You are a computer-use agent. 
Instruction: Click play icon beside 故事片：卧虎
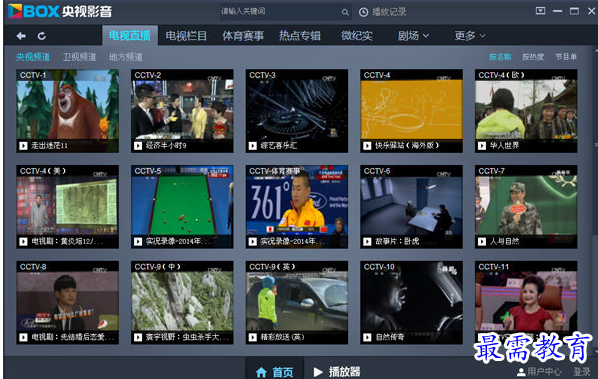[x=367, y=241]
